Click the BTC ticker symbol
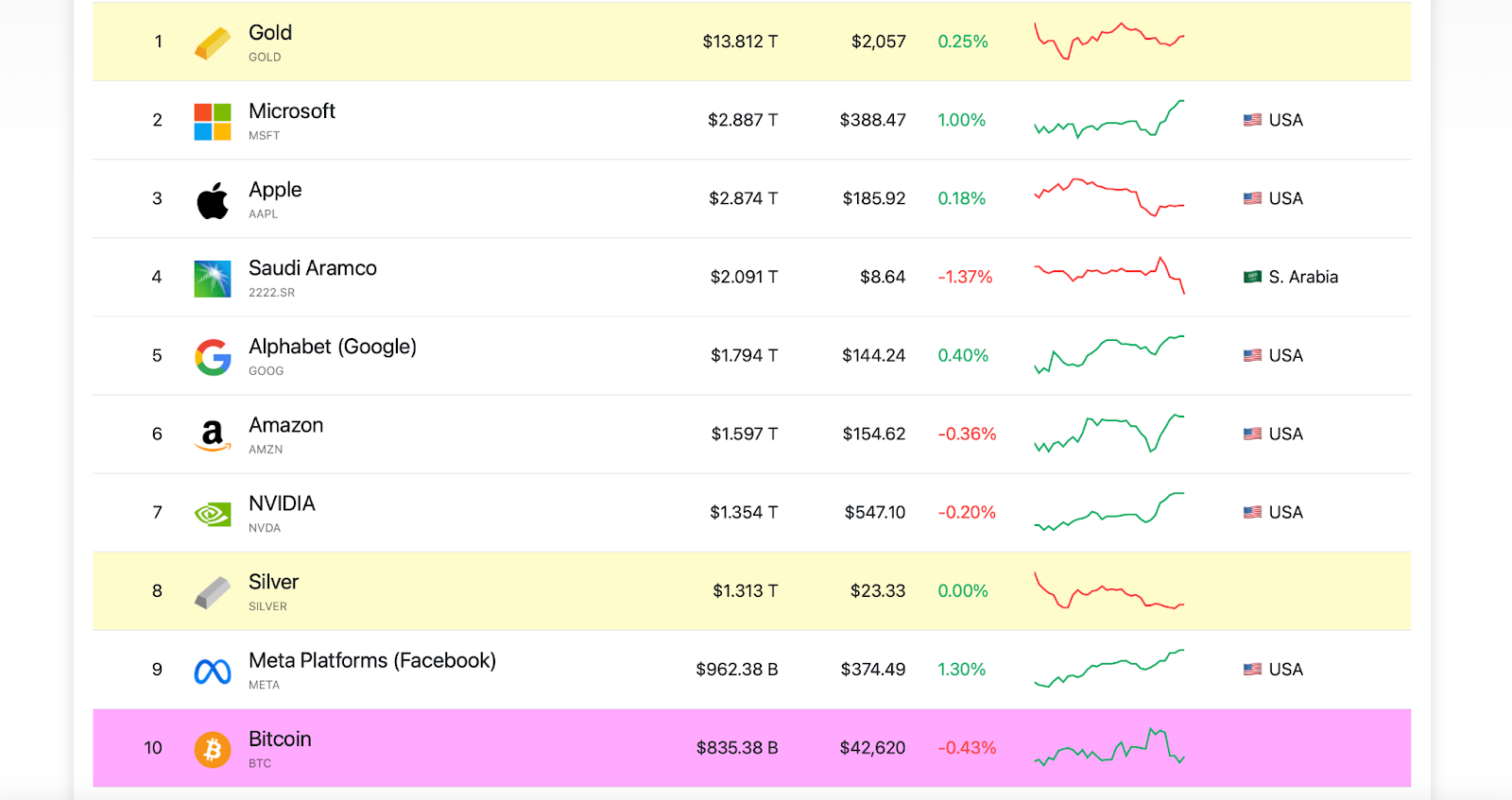The image size is (1512, 800). [260, 763]
